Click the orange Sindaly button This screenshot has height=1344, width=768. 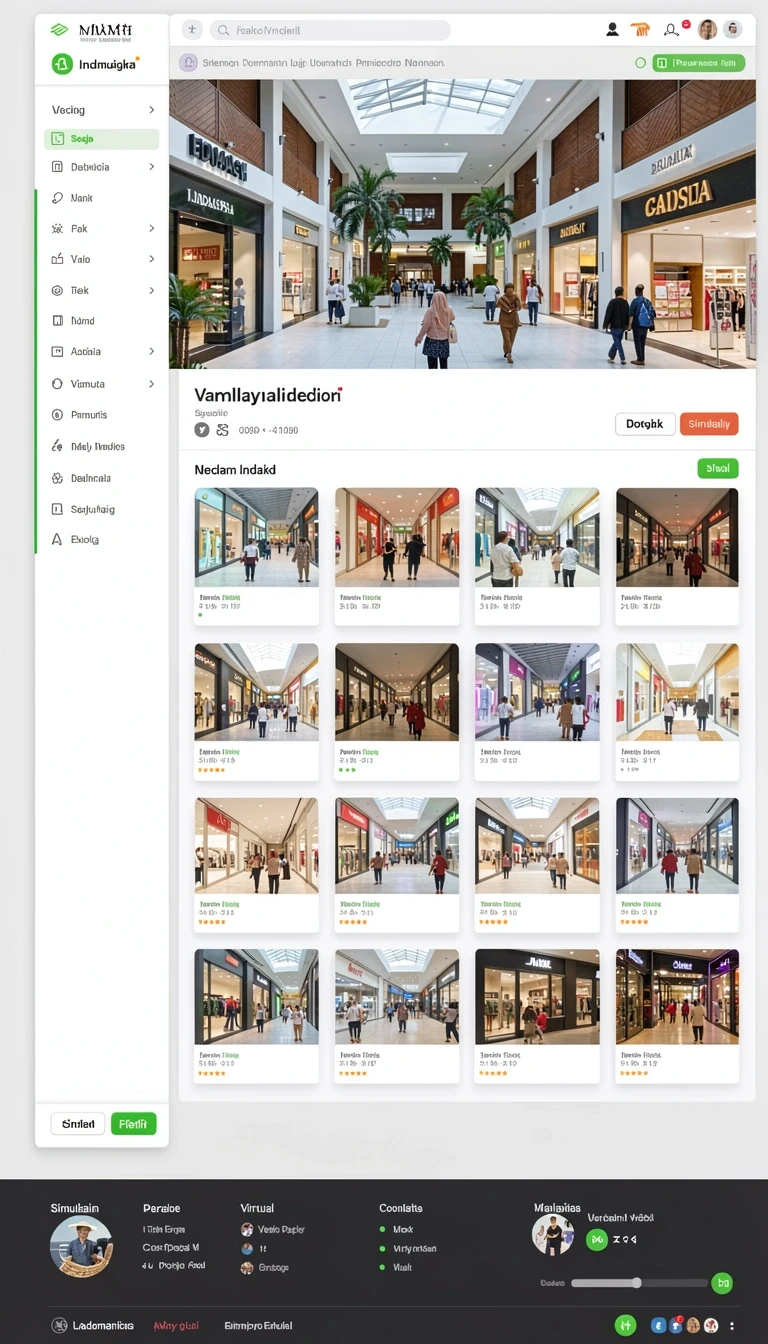tap(709, 424)
